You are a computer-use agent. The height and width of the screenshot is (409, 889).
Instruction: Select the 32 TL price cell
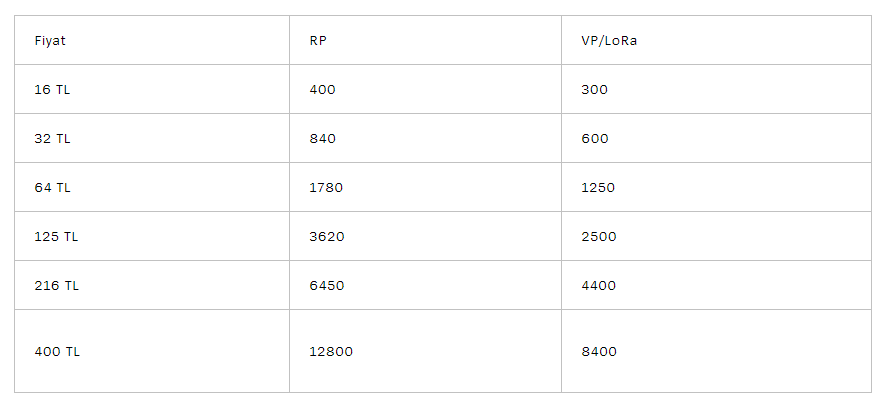(x=52, y=139)
